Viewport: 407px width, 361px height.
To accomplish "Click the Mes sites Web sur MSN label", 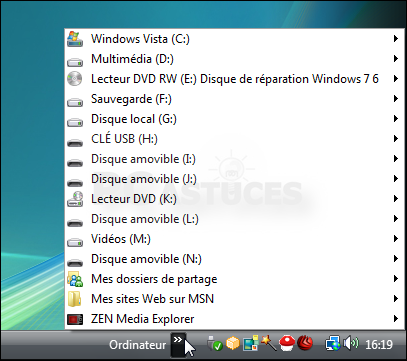I will point(152,299).
